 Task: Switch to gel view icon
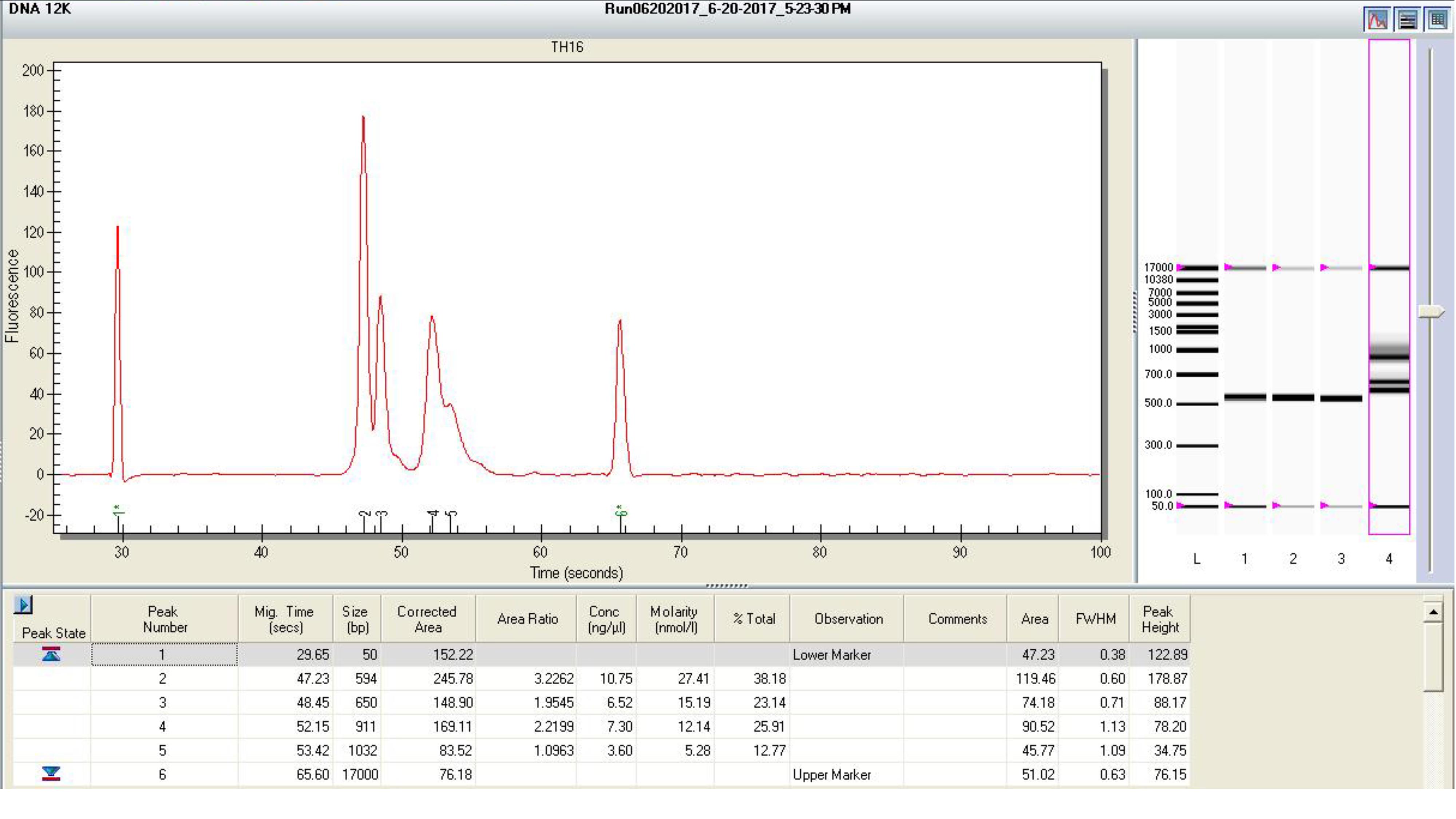point(1407,20)
